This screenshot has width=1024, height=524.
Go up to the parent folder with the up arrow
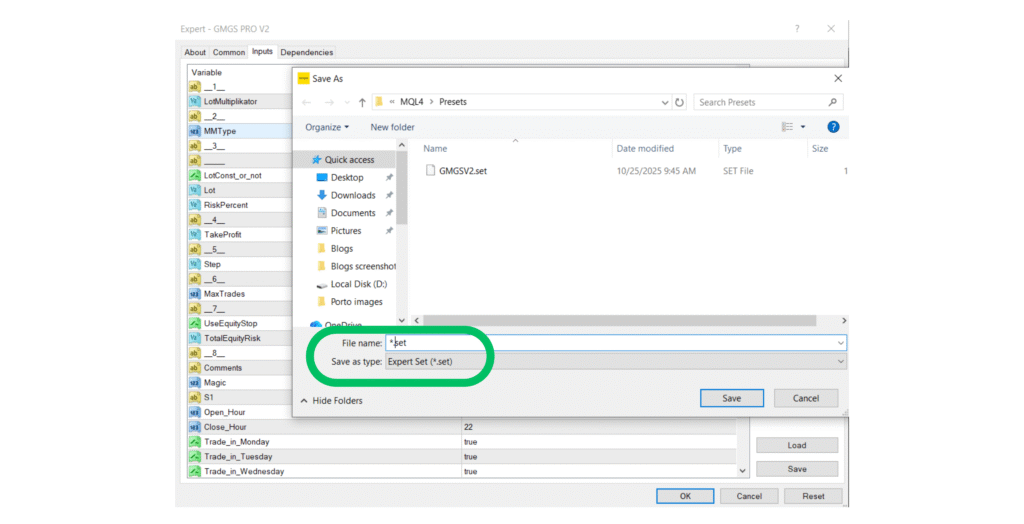pyautogui.click(x=362, y=102)
